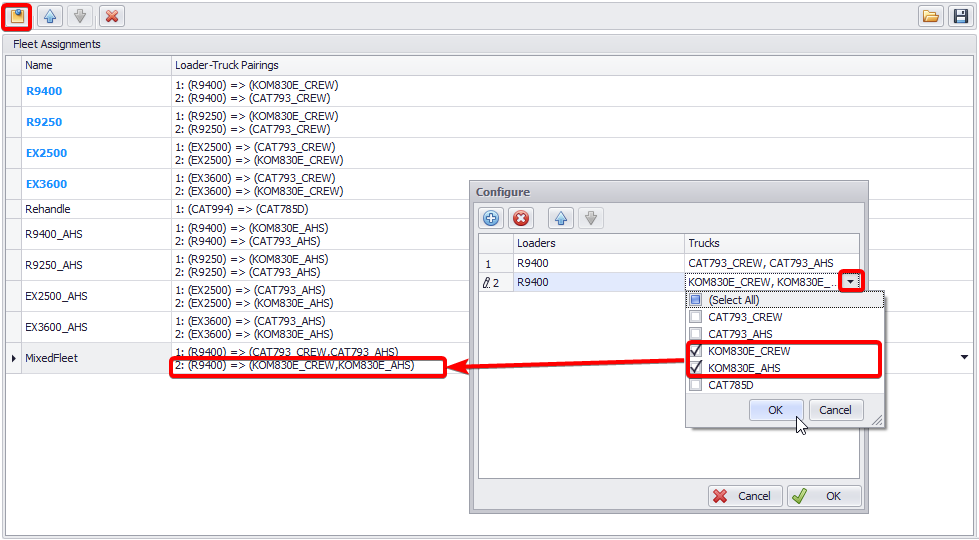Cancel the truck selection dropdown
The height and width of the screenshot is (540, 979).
point(835,410)
